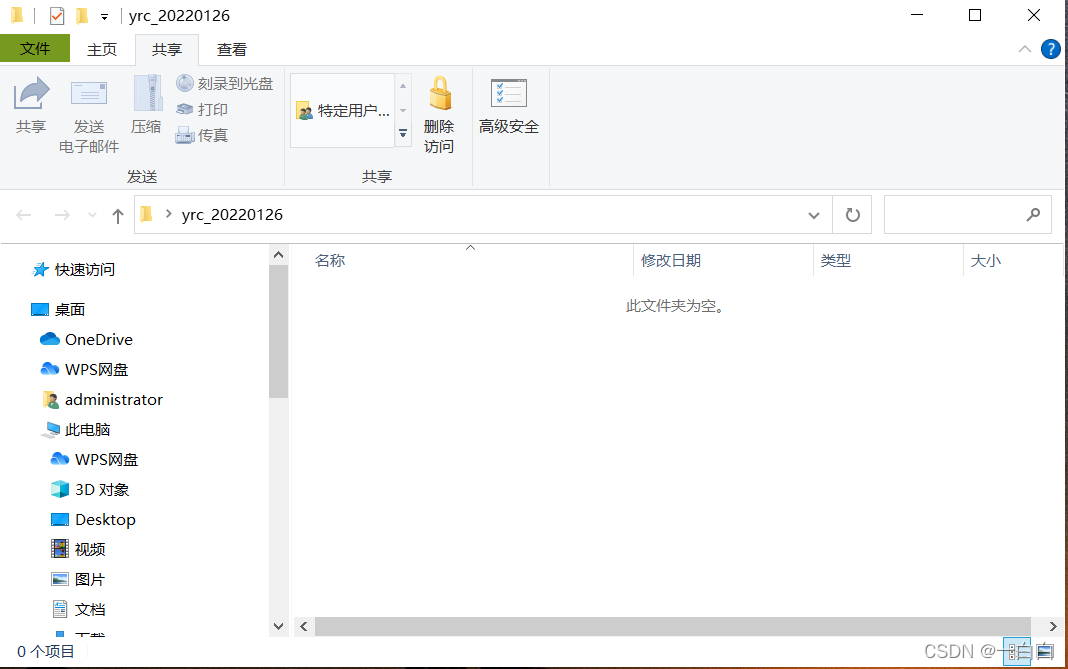The image size is (1068, 669).
Task: Click the Send email envelope icon
Action: (x=89, y=93)
